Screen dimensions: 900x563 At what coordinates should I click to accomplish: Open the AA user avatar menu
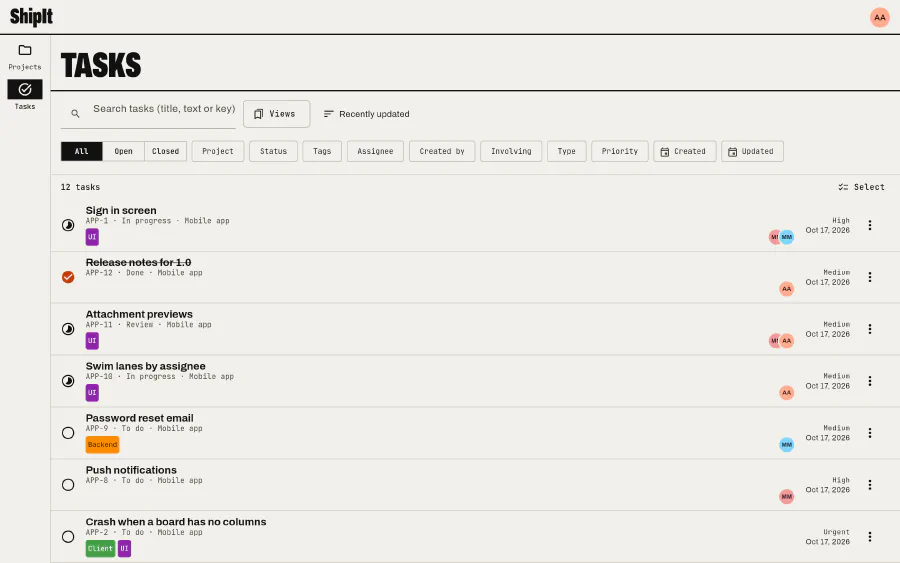[x=879, y=17]
